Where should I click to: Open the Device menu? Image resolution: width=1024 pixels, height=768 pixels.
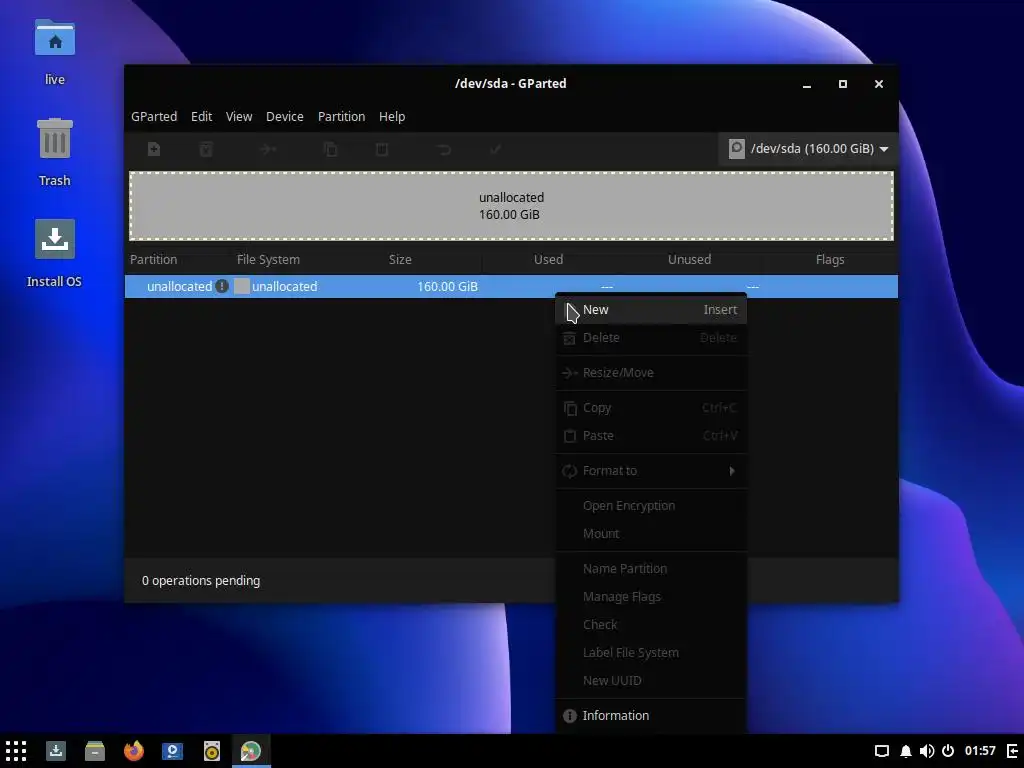click(285, 116)
